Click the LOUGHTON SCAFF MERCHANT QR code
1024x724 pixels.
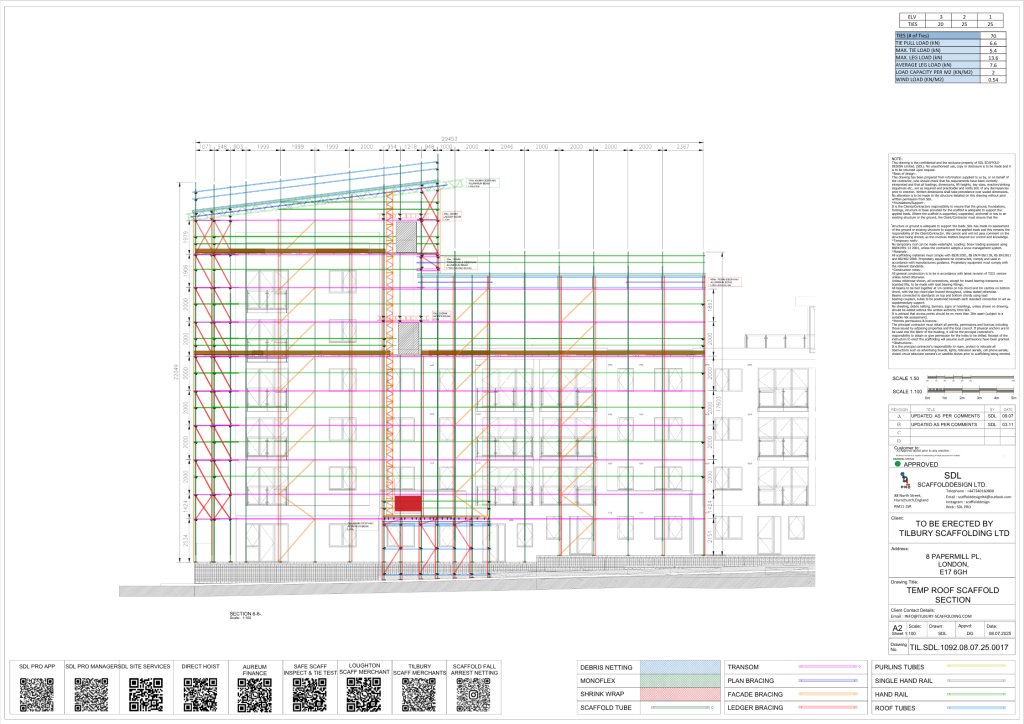tap(364, 694)
